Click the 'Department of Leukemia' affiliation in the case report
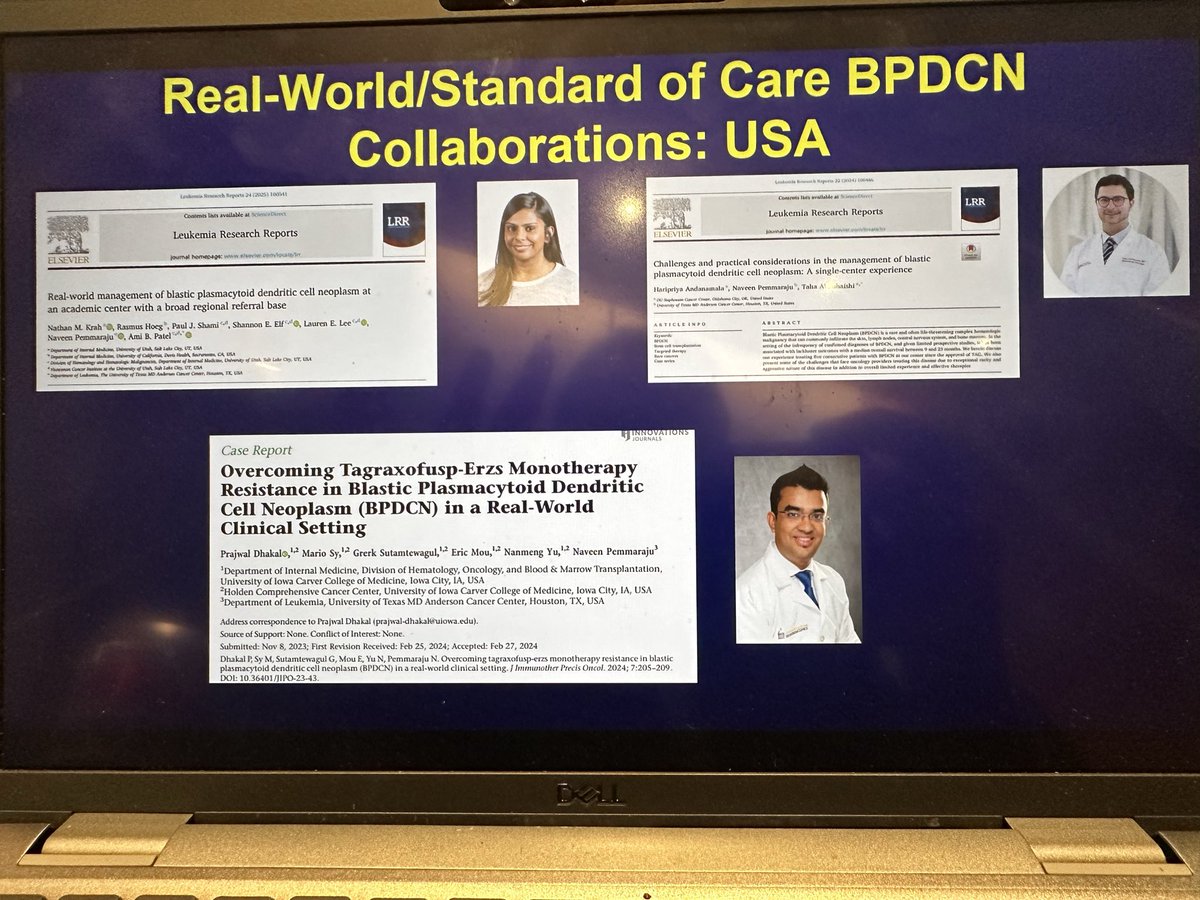1200x900 pixels. 413,601
